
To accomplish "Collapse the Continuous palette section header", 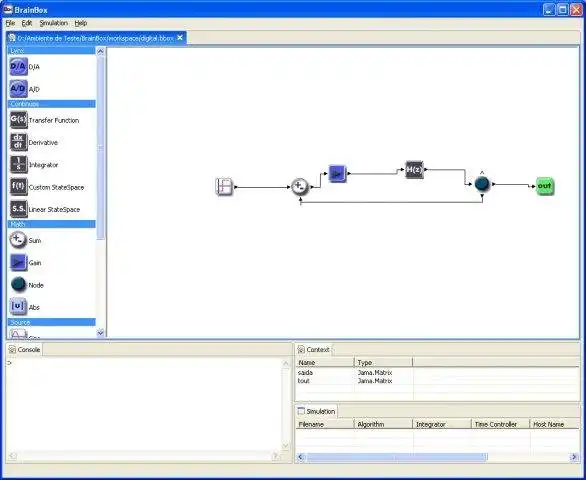I will [52, 104].
